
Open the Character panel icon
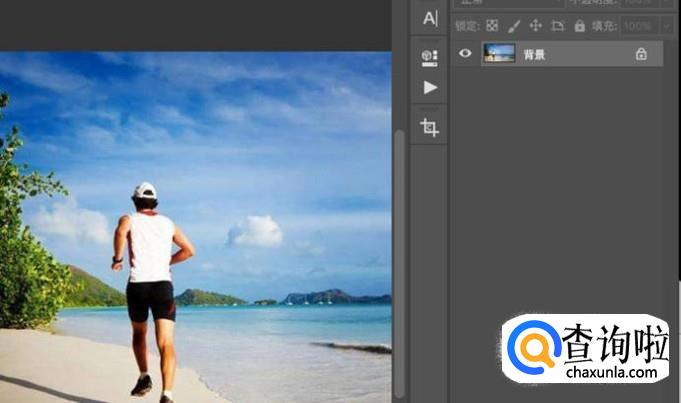[x=430, y=18]
